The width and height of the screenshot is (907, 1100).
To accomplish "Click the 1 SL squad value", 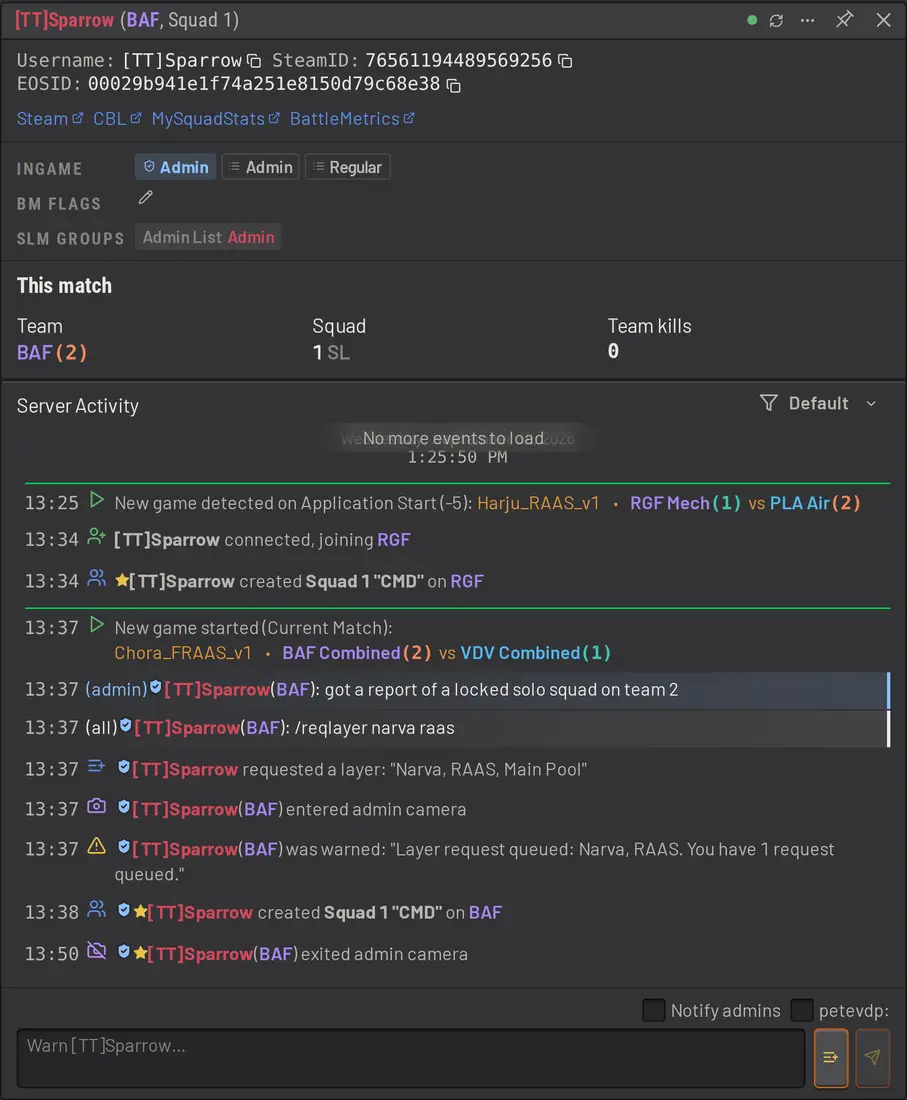I will (x=330, y=352).
